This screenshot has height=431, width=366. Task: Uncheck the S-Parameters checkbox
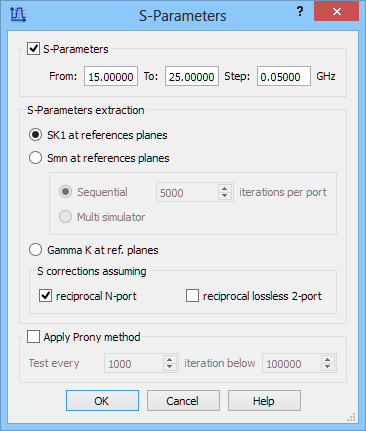(33, 49)
